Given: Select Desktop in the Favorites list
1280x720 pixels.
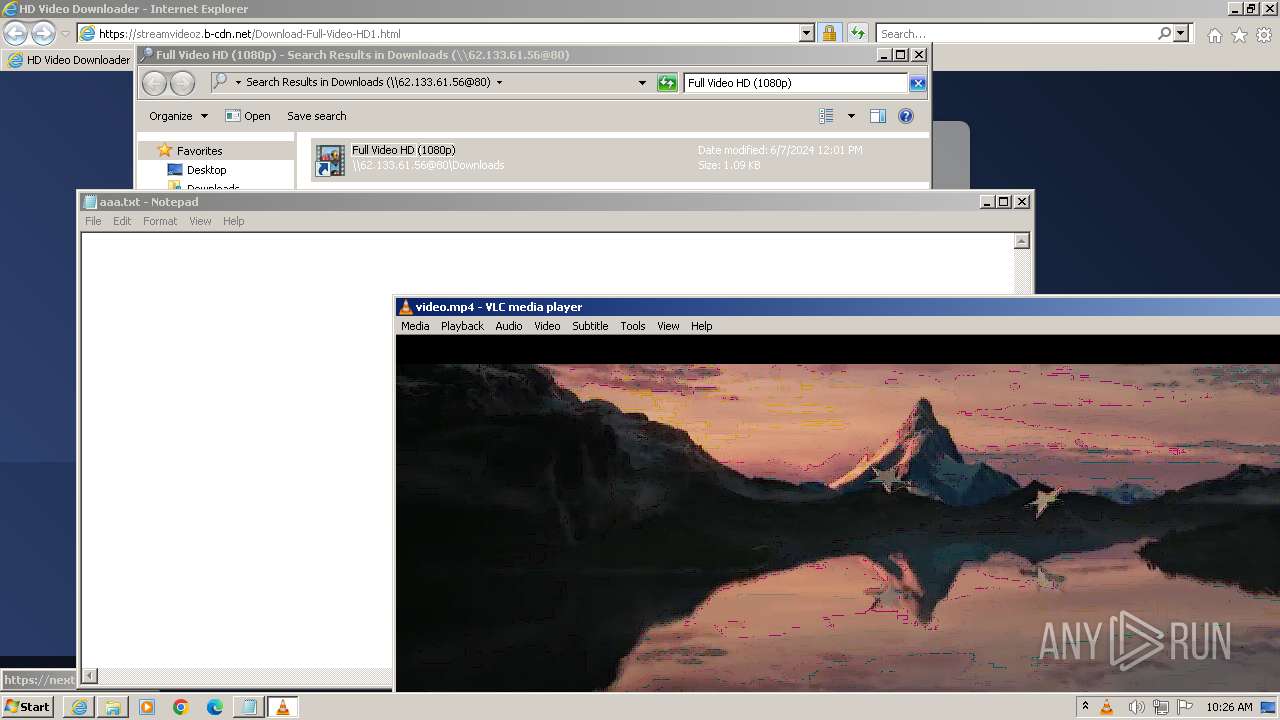Looking at the screenshot, I should pos(206,170).
